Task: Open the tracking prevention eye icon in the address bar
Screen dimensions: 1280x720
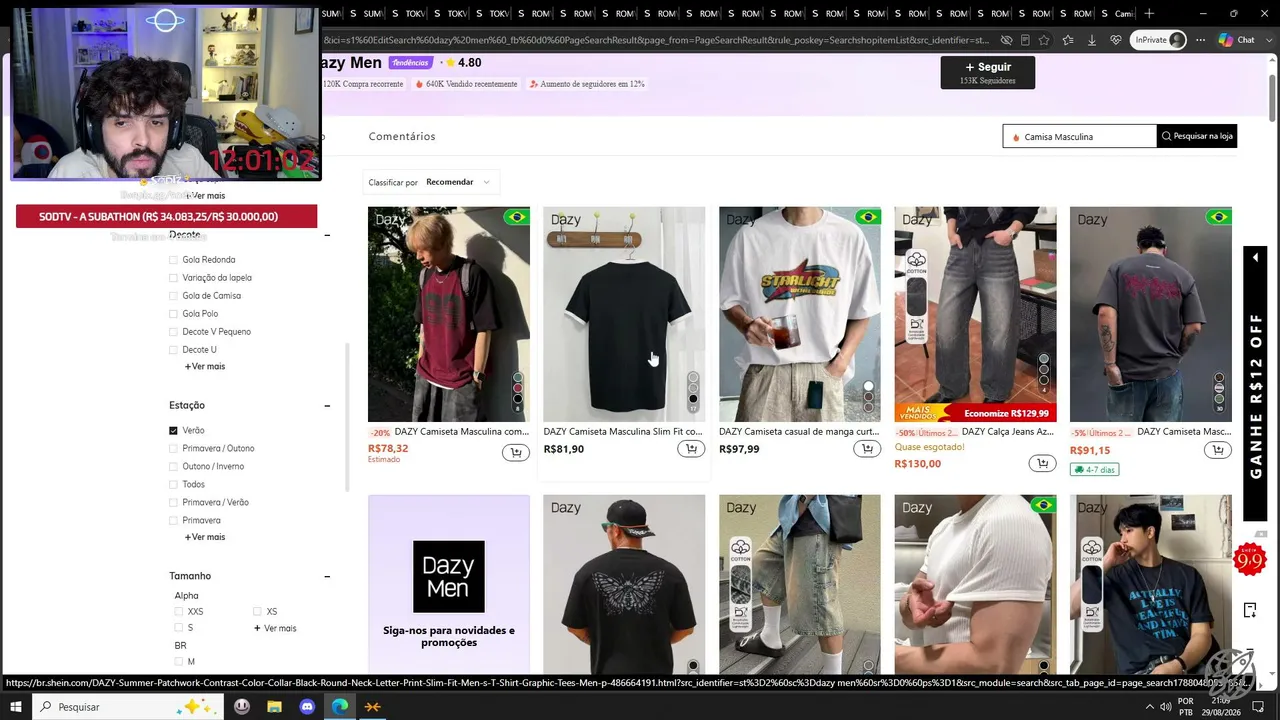Action: click(x=1007, y=40)
